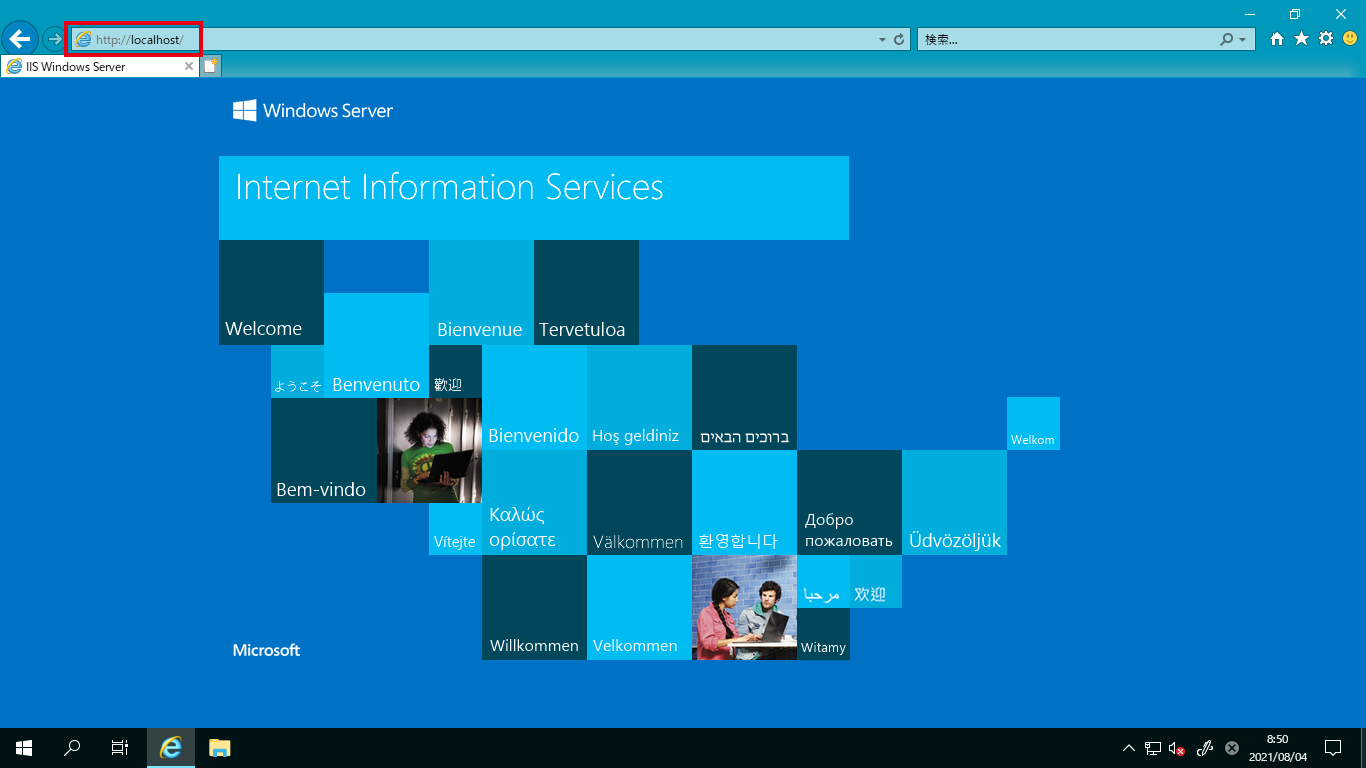Open the Tools gear icon
The height and width of the screenshot is (768, 1366).
coord(1326,39)
